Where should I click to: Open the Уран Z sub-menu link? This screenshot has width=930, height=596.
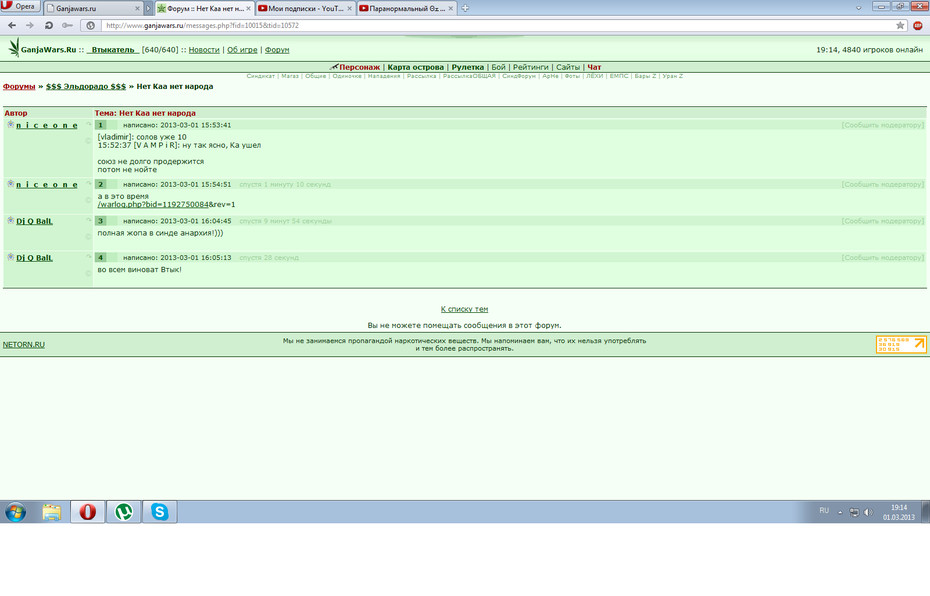click(673, 76)
